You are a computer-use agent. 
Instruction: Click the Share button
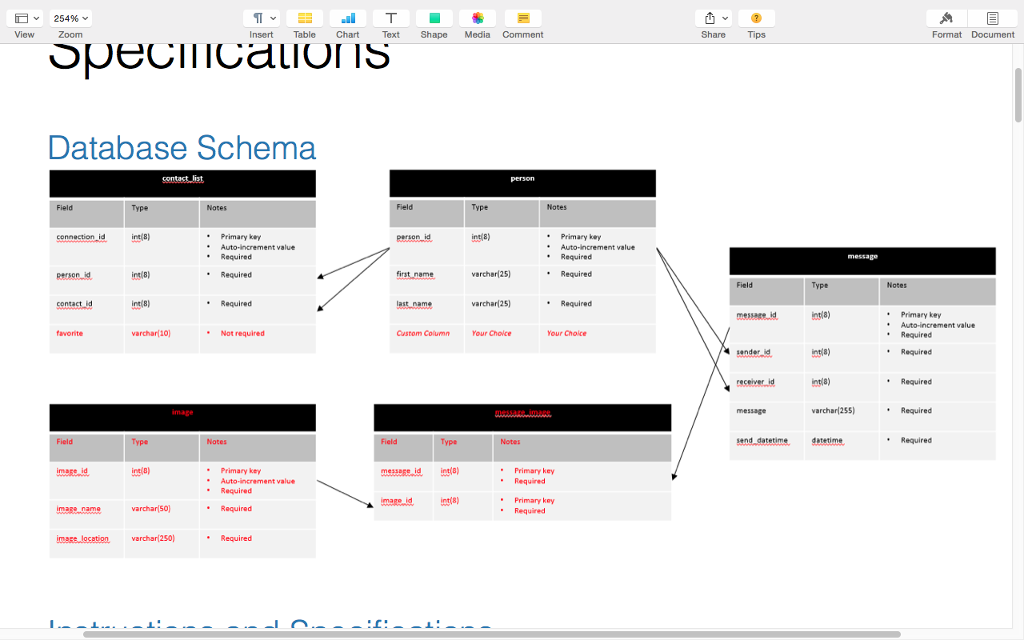pos(710,18)
